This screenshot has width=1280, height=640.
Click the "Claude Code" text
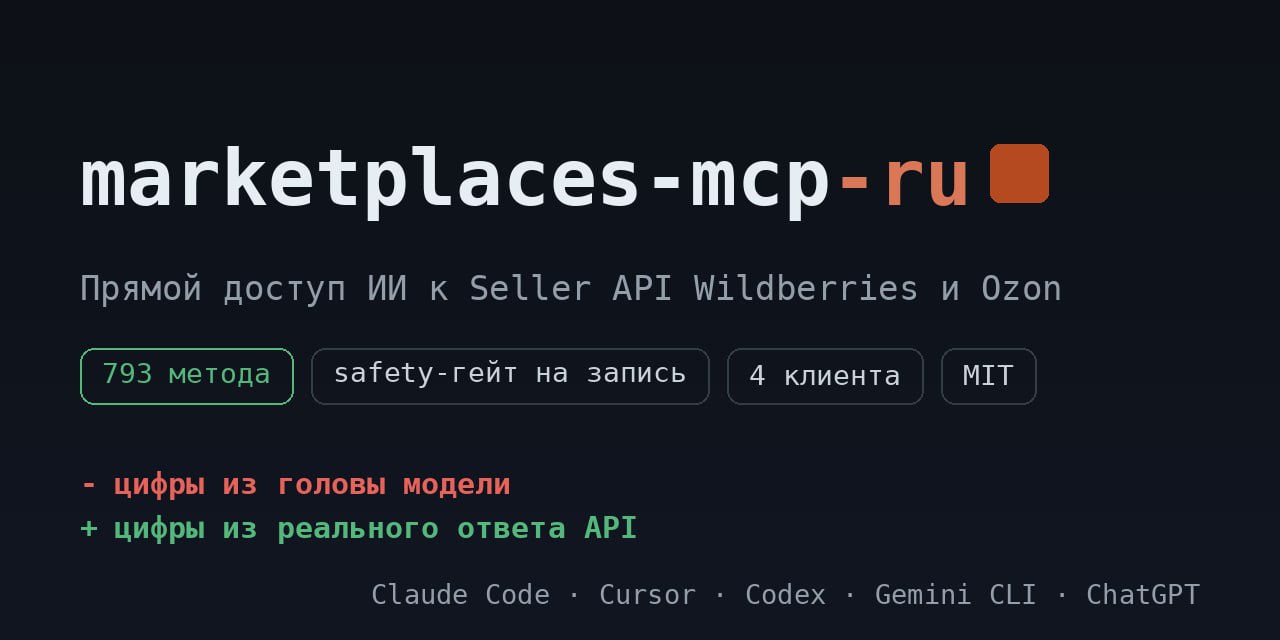(x=460, y=595)
